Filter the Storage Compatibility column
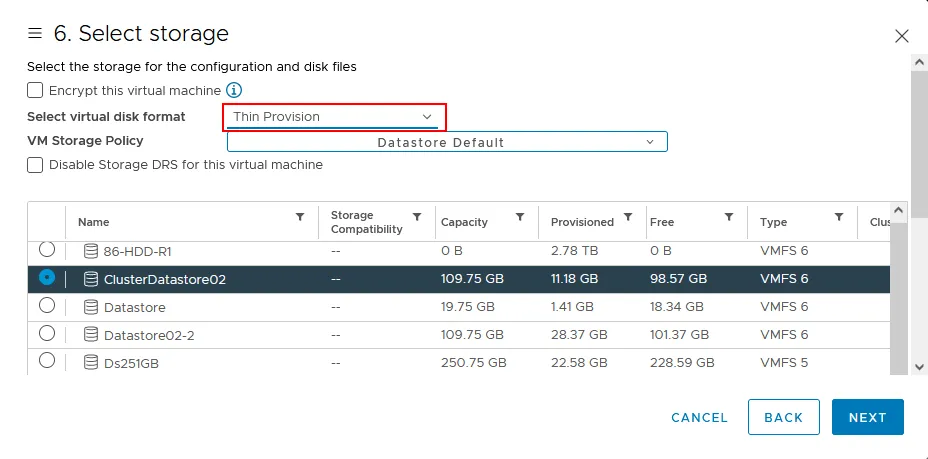This screenshot has height=459, width=928. tap(417, 217)
